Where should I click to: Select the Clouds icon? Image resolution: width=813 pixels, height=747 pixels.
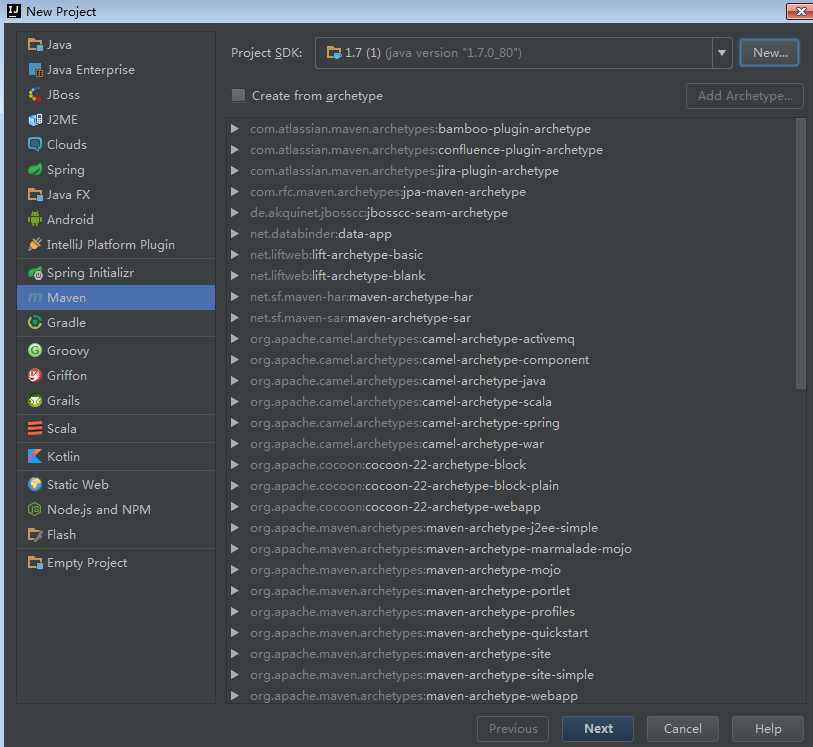coord(35,145)
